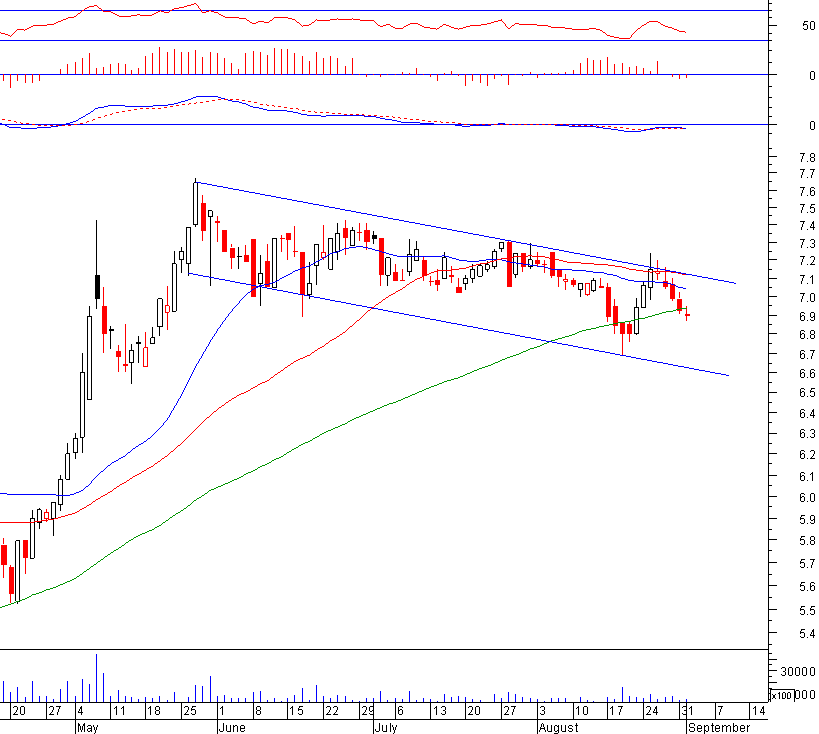Click the 3 date label in August
The height and width of the screenshot is (734, 819).
coord(543,710)
